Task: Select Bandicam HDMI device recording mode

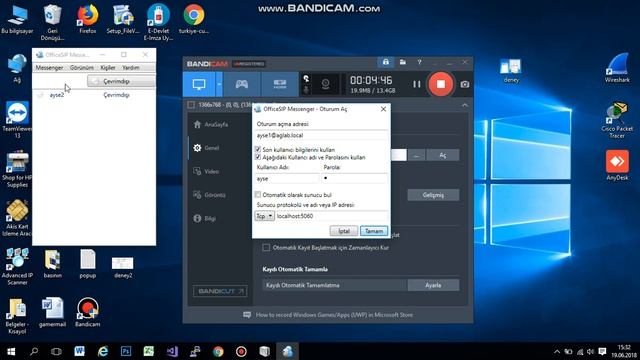Action: coord(280,84)
